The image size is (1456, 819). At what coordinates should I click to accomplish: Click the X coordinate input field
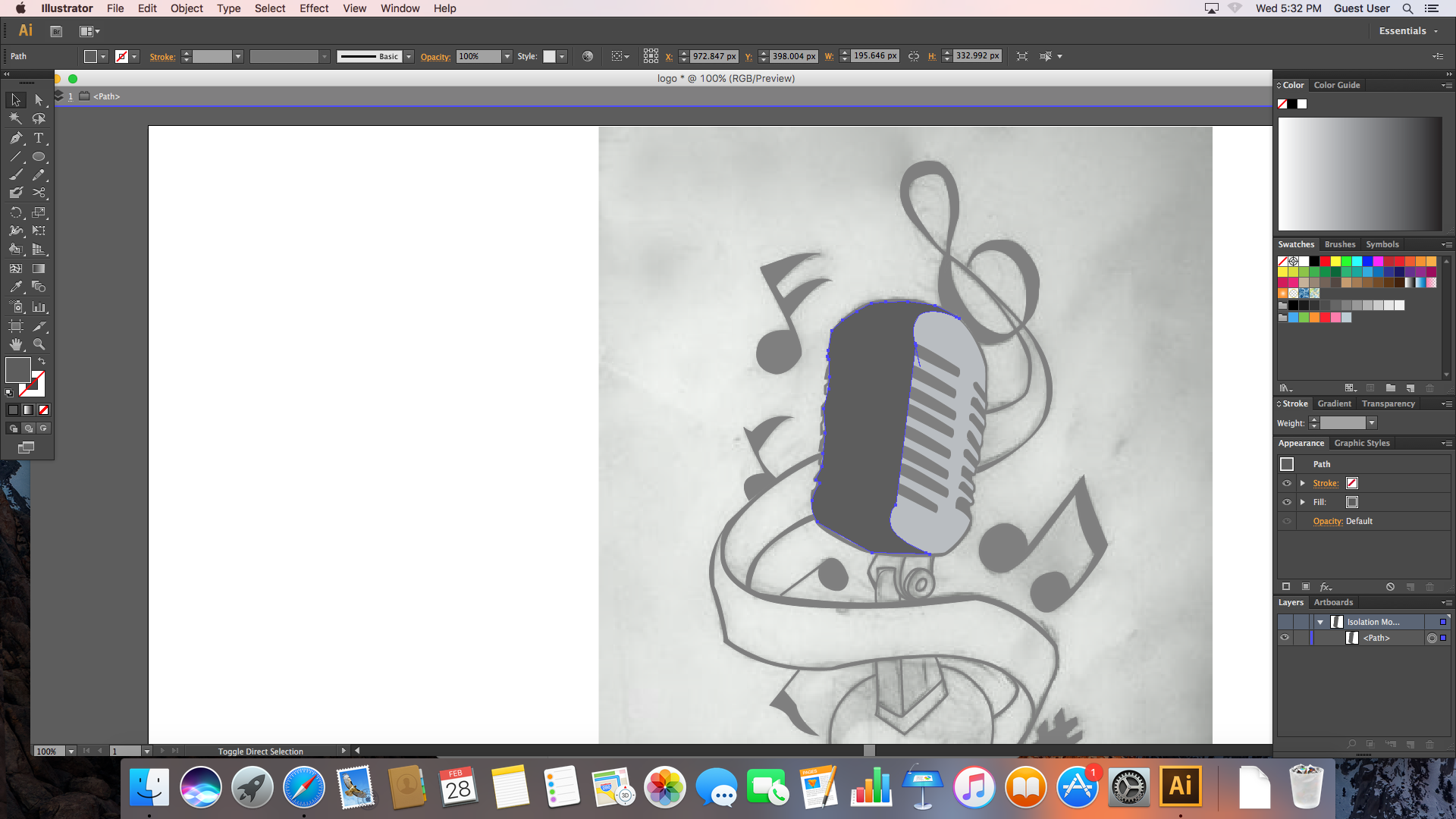714,56
